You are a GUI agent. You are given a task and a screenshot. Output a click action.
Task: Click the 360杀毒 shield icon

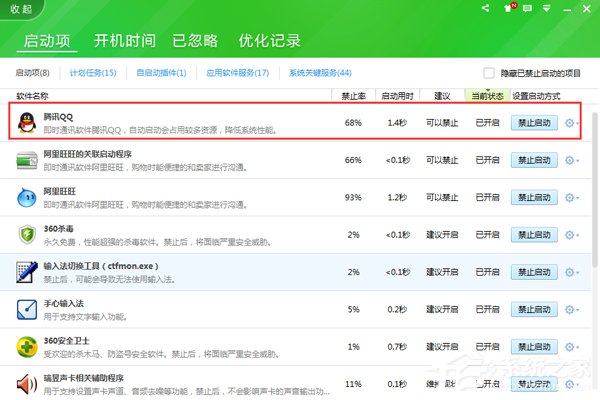point(27,235)
